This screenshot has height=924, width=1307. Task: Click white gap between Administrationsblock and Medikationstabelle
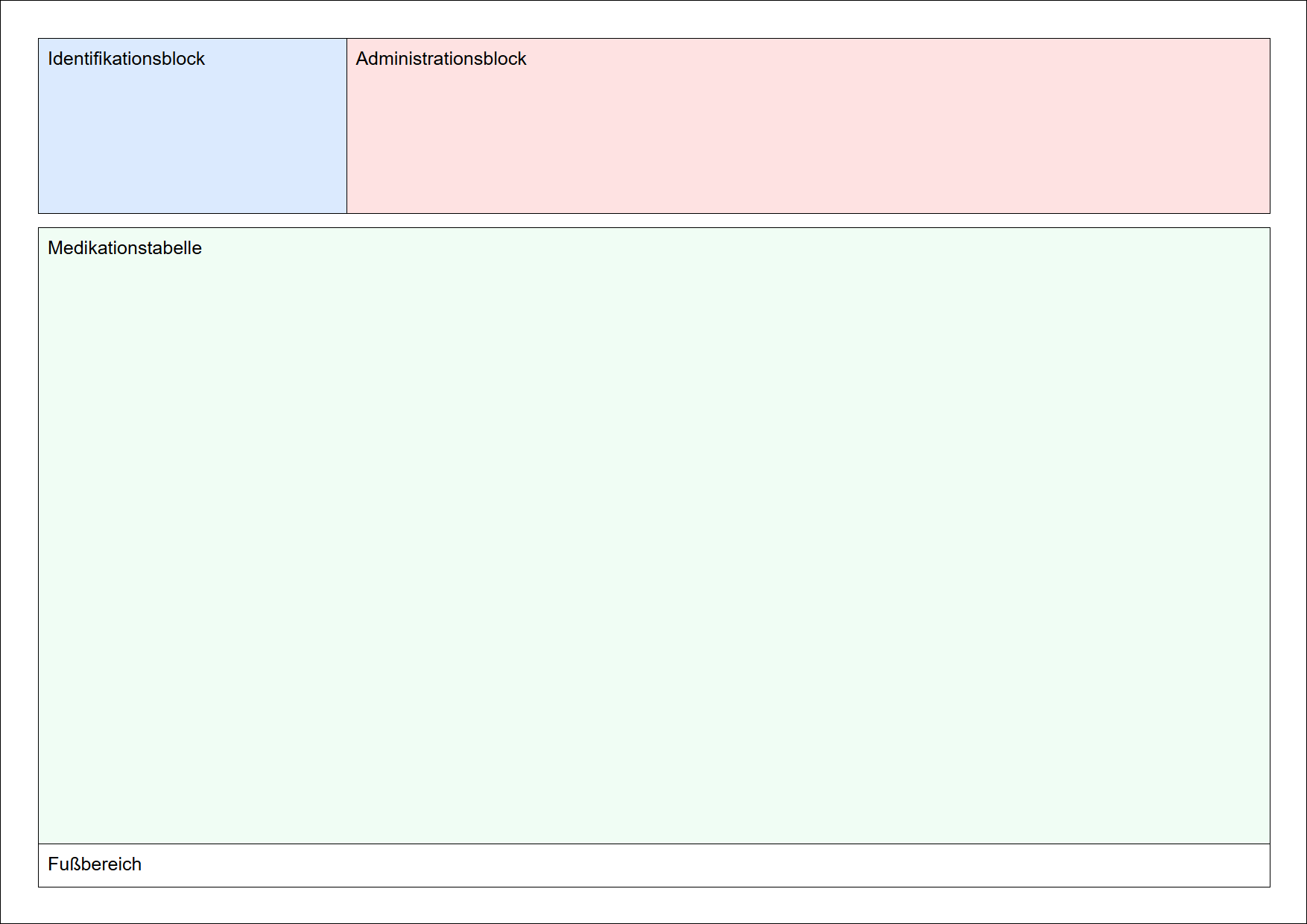pyautogui.click(x=808, y=221)
